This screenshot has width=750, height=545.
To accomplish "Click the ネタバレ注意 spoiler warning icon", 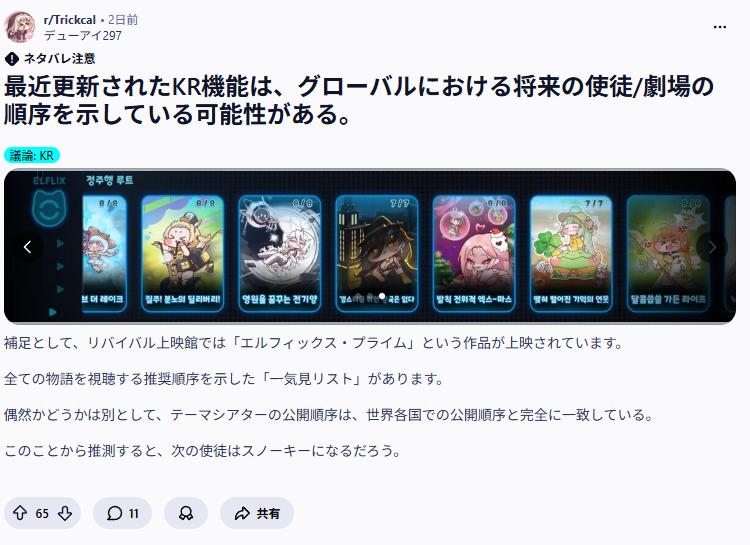I will [11, 59].
